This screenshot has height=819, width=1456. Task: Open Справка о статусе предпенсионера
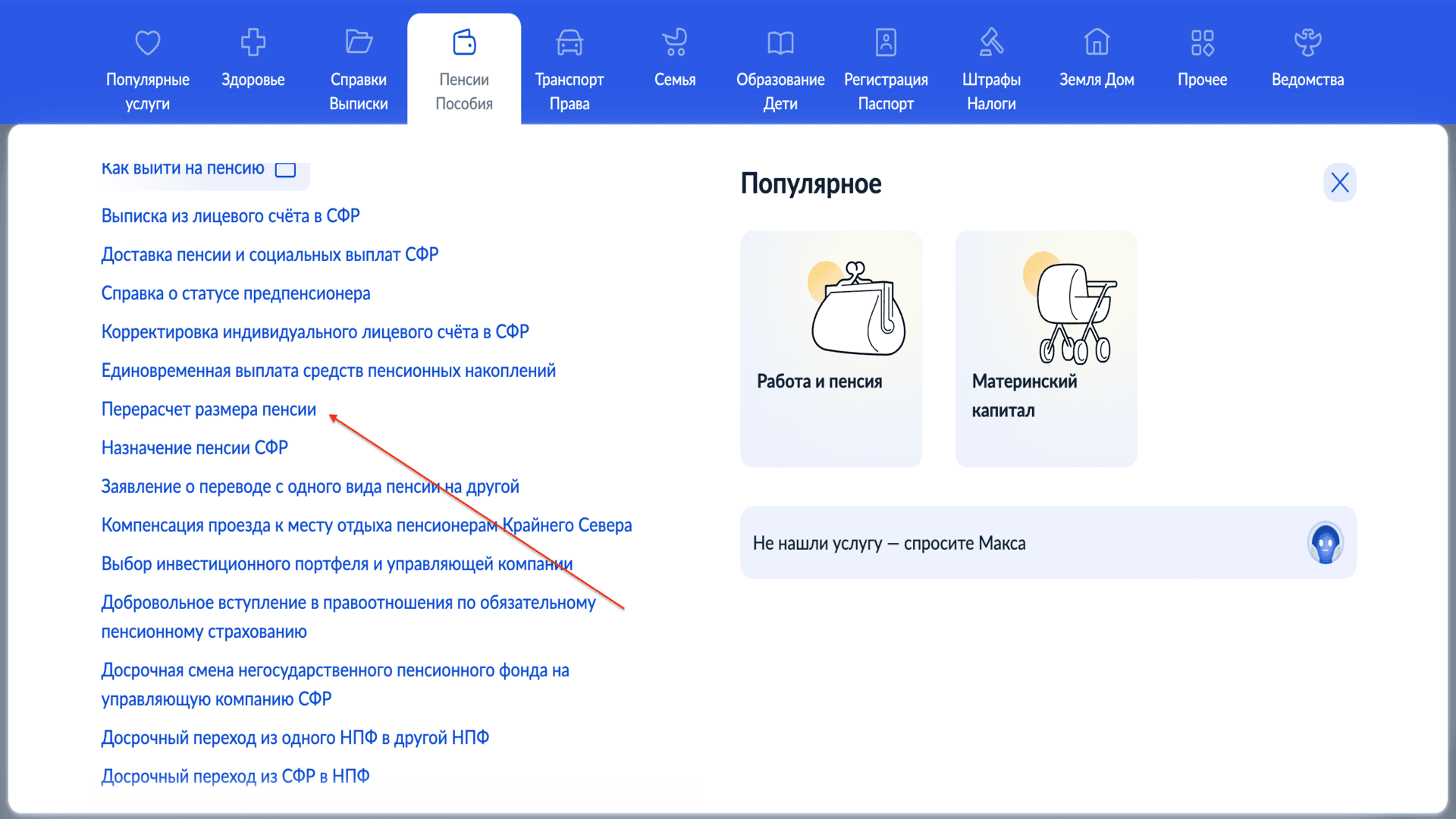tap(236, 293)
